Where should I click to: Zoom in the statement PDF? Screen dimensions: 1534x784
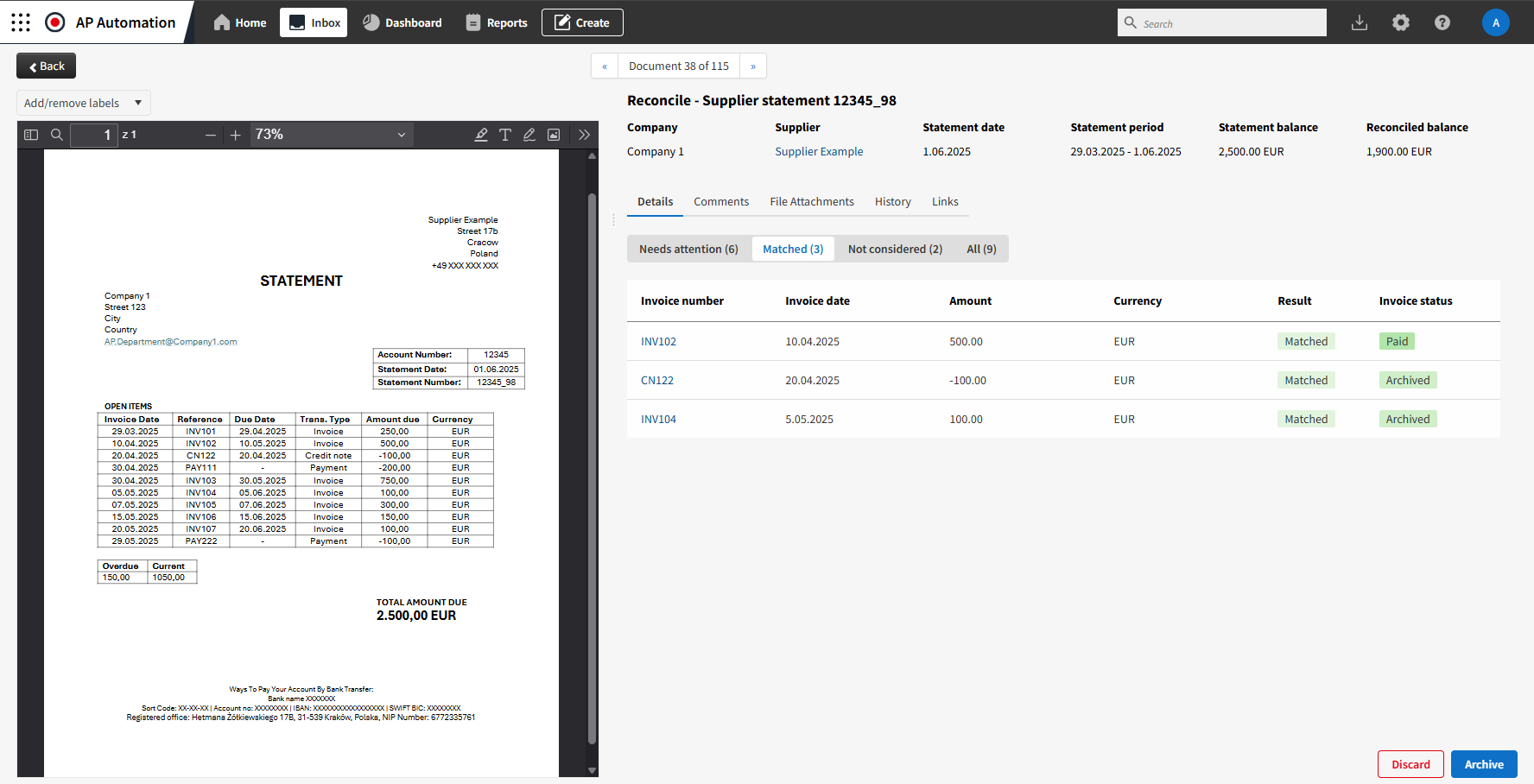pos(235,135)
